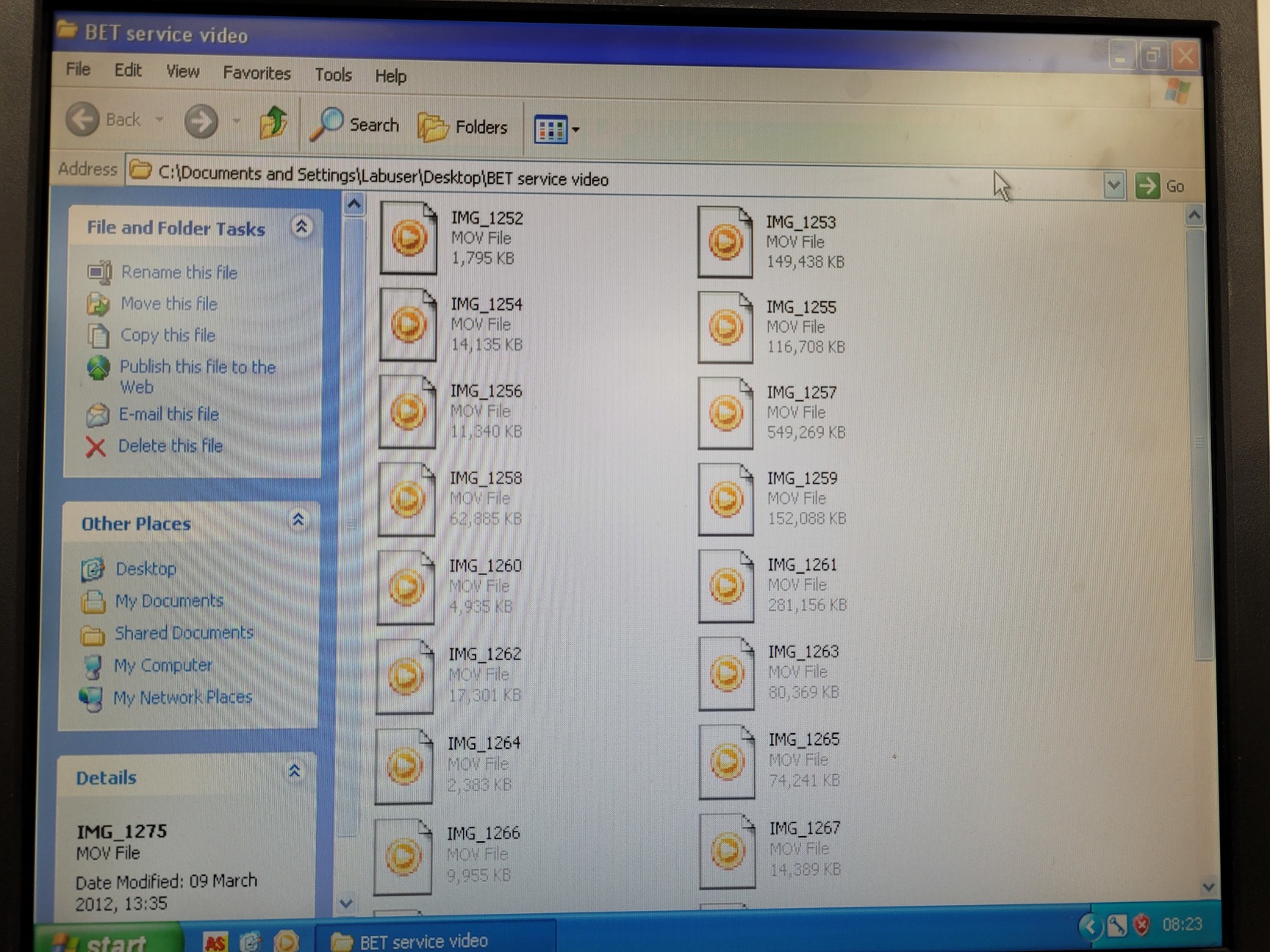Select the IMG_1256 file icon
The height and width of the screenshot is (952, 1270).
(x=407, y=411)
